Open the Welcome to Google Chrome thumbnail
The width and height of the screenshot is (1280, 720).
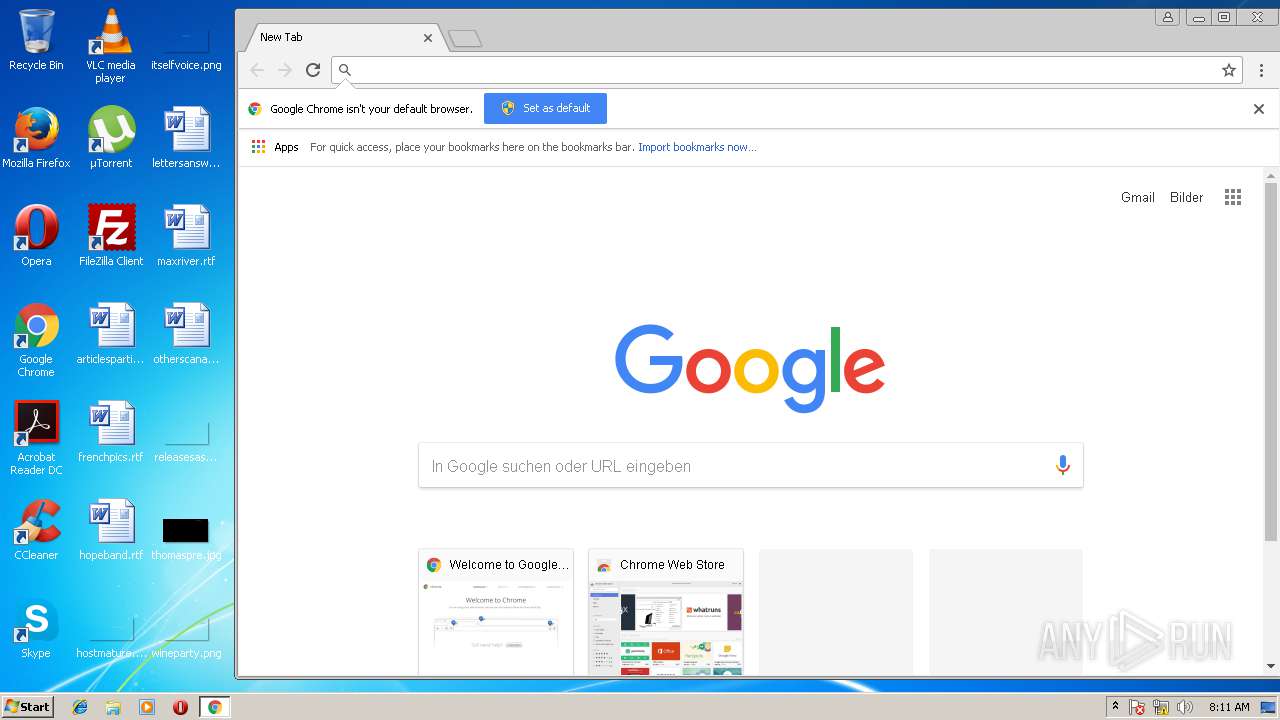[496, 612]
